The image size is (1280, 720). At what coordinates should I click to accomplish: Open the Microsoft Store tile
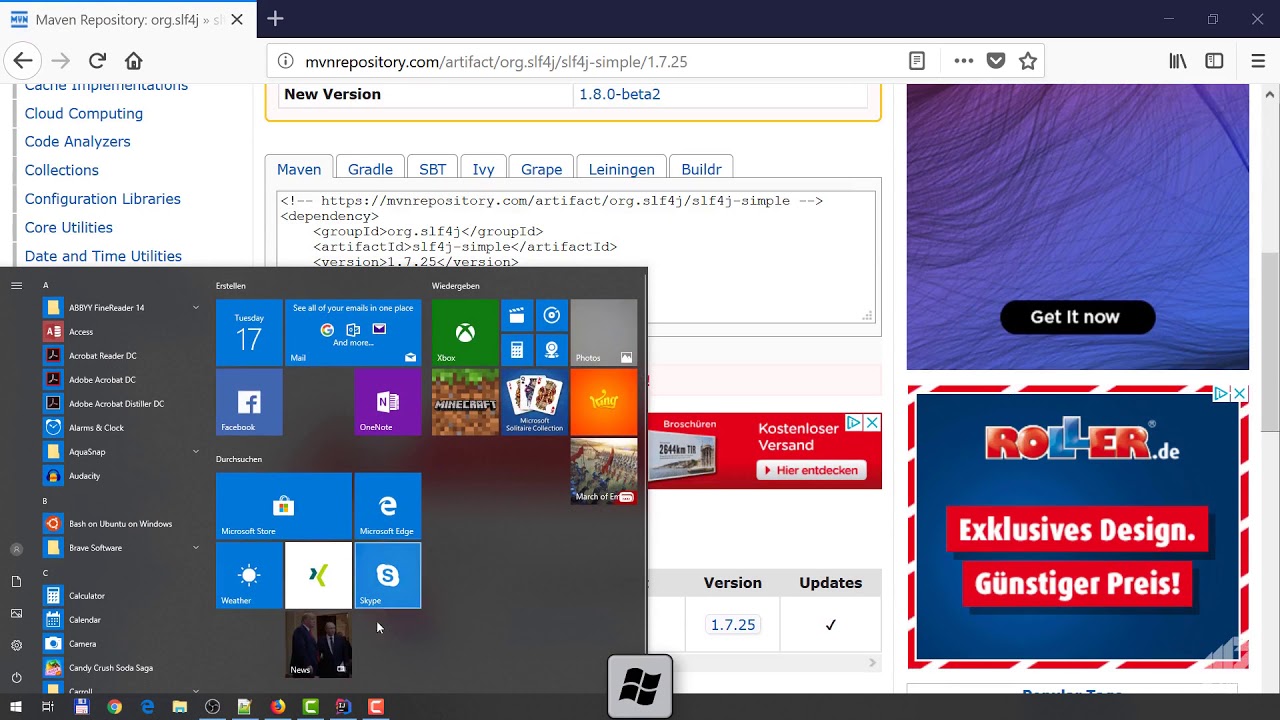point(284,506)
